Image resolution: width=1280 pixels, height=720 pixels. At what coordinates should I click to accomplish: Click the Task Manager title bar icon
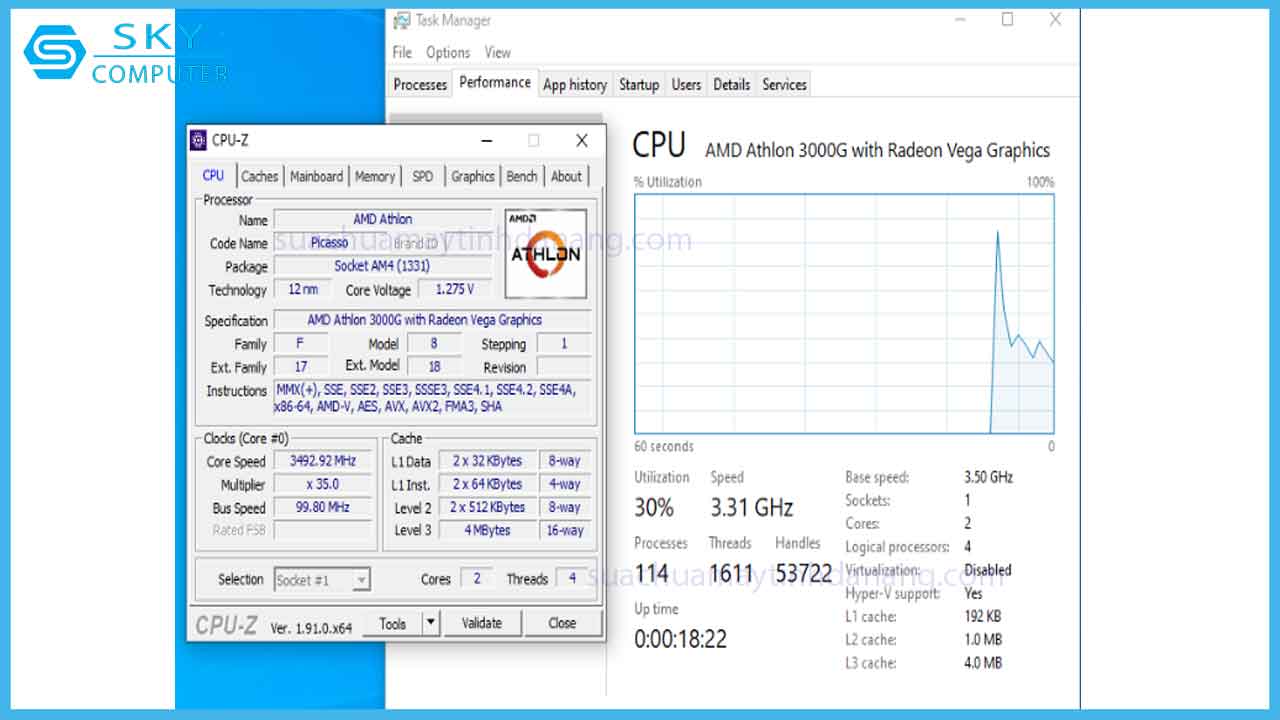(x=401, y=20)
